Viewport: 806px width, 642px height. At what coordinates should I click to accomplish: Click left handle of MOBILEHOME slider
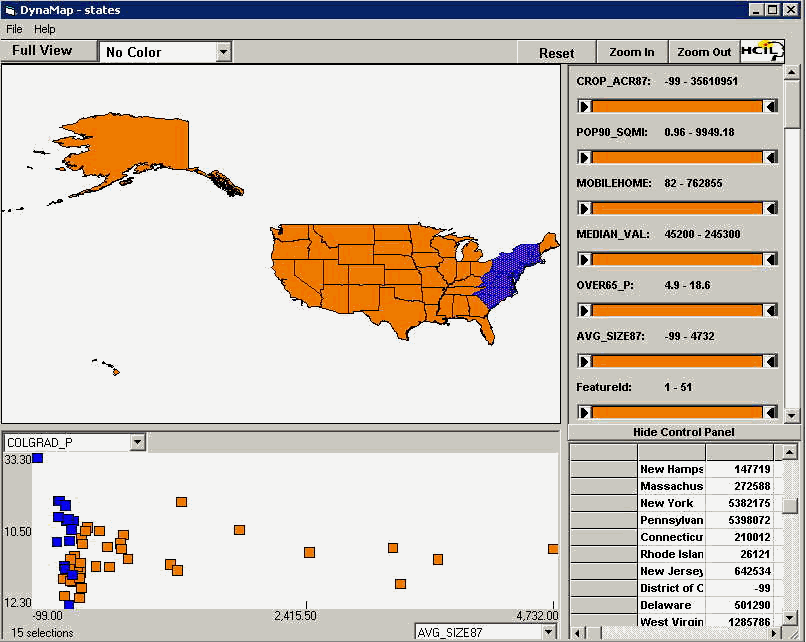point(584,208)
